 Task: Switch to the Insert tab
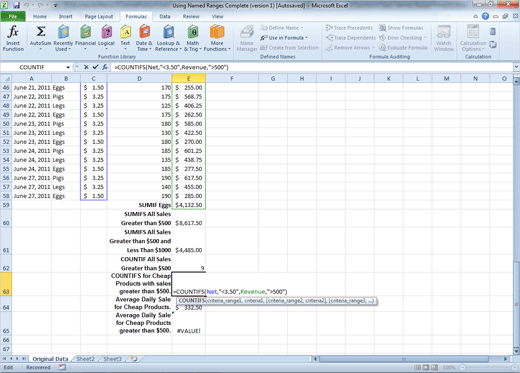pos(66,16)
